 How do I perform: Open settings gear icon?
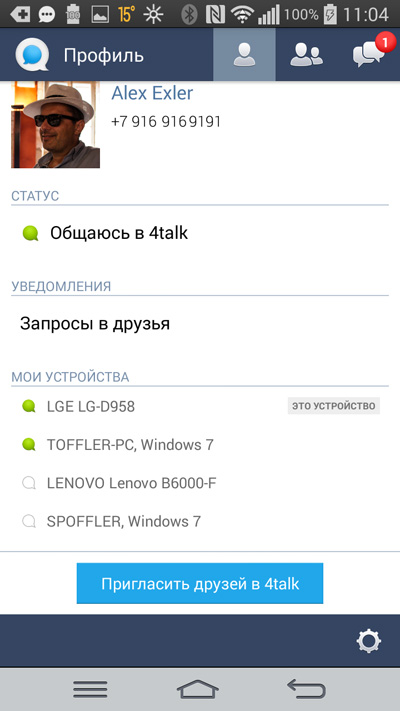coord(369,641)
